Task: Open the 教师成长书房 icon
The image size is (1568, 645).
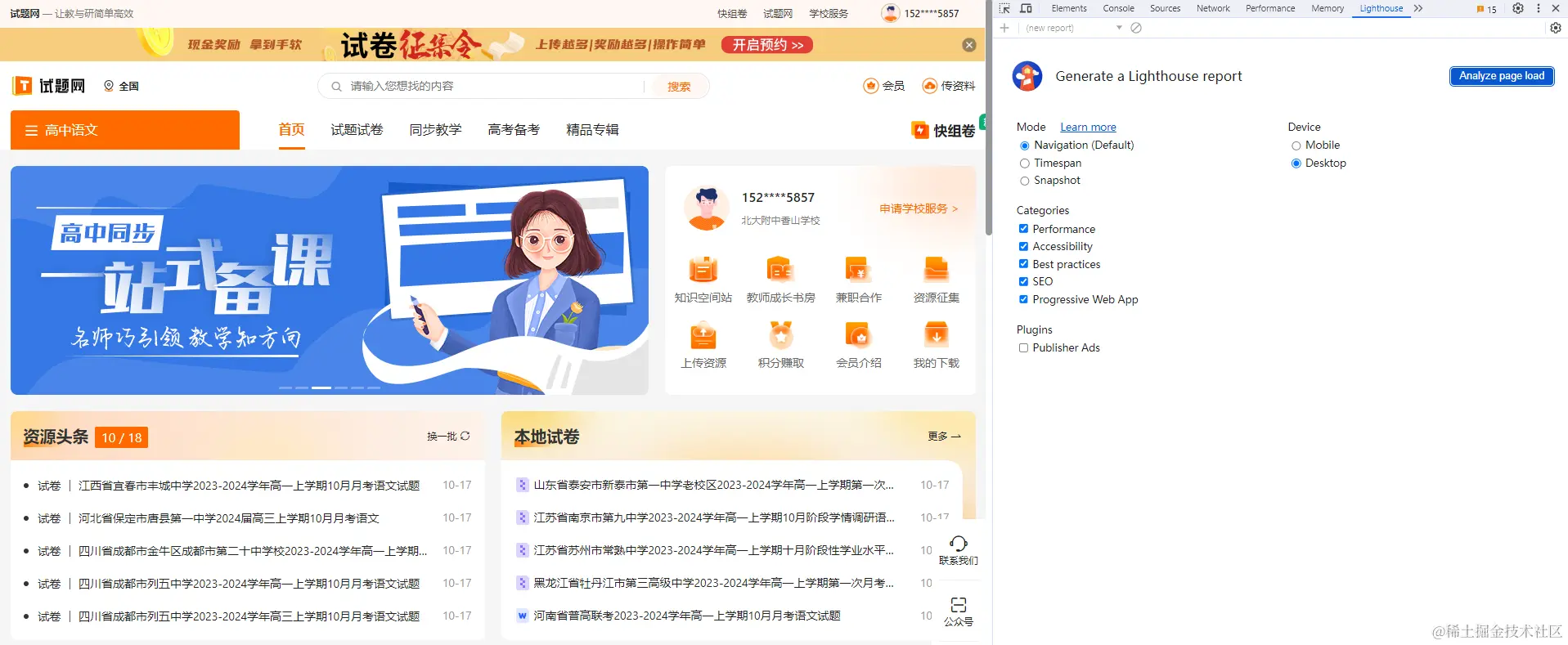Action: 780,269
